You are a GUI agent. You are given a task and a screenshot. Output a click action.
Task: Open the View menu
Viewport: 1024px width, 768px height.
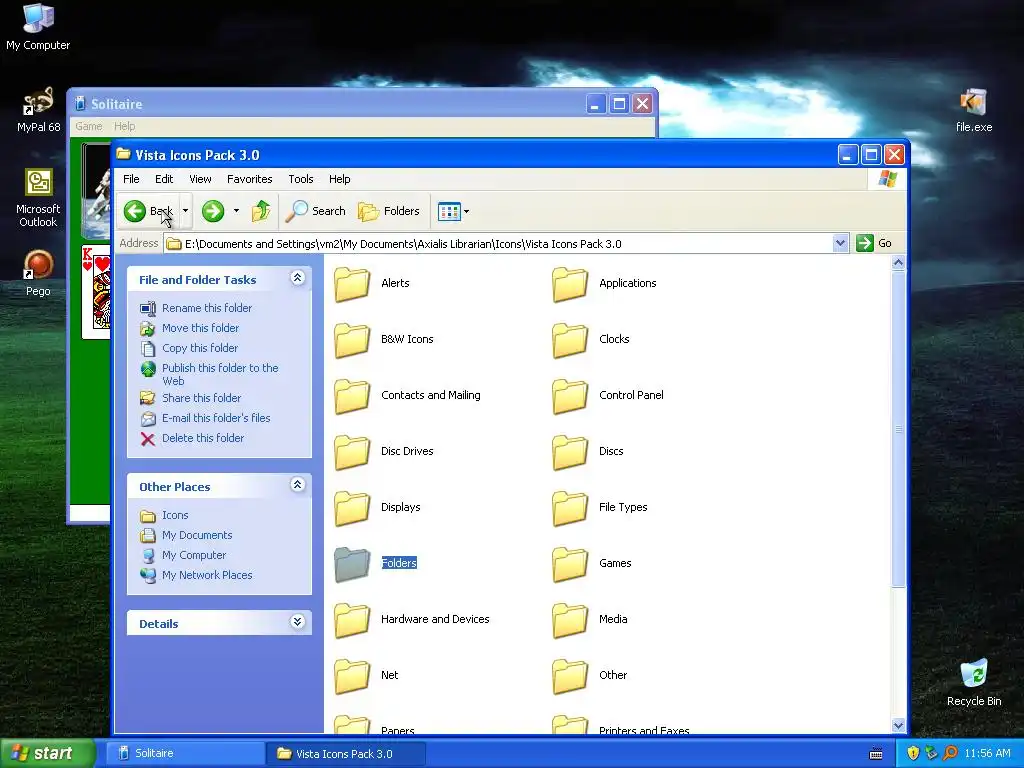[200, 179]
